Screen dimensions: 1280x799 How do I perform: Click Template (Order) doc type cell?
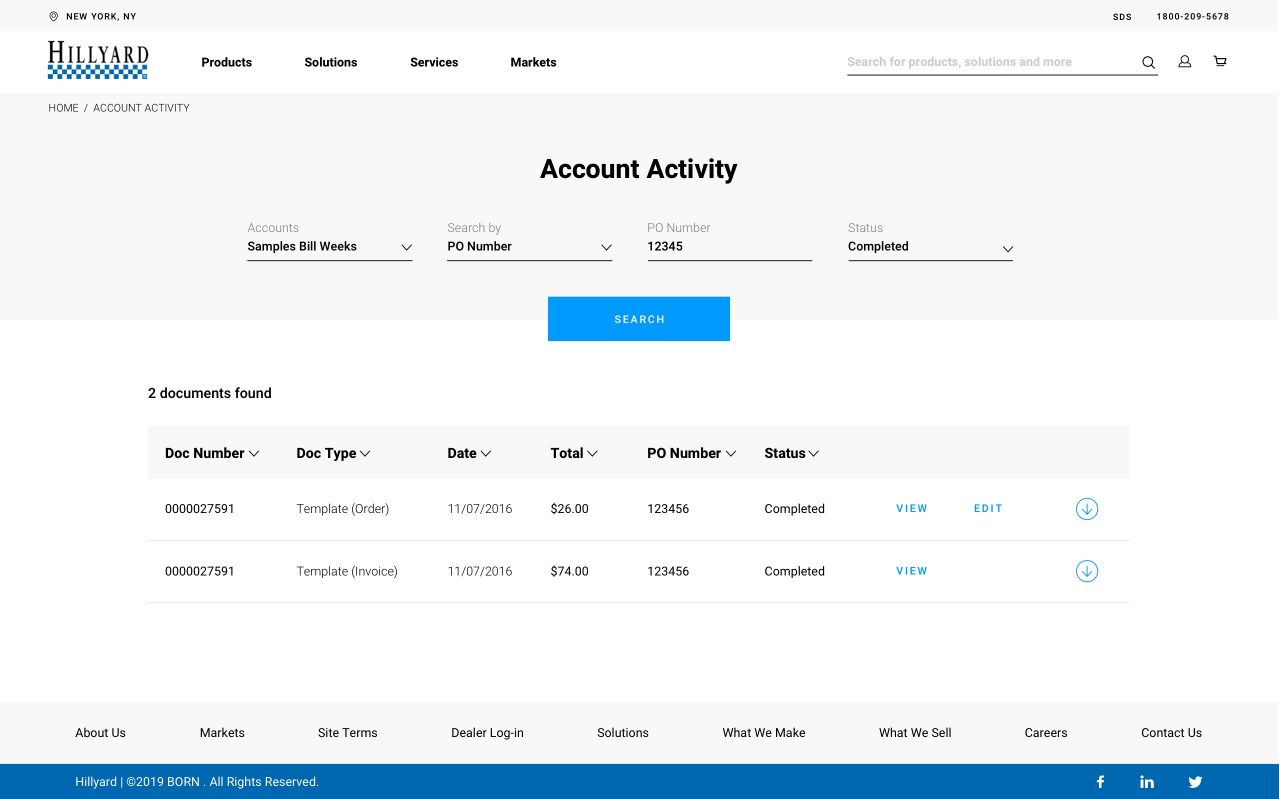click(343, 509)
